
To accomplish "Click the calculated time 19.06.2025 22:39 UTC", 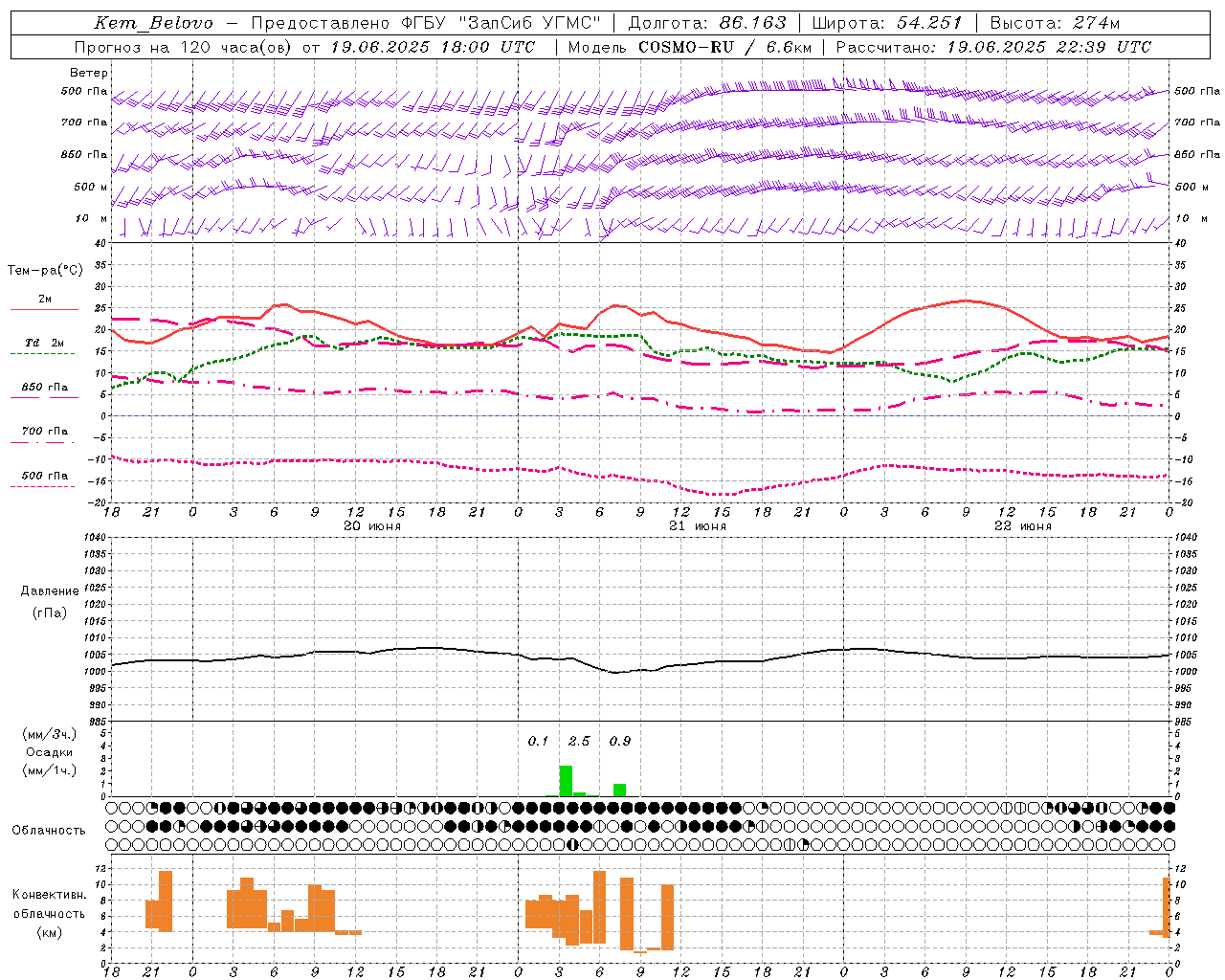I will [1049, 47].
